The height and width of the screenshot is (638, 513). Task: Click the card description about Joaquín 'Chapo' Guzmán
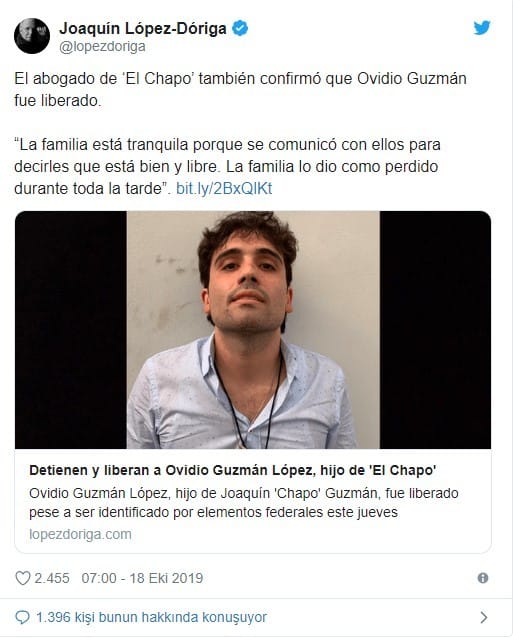tap(244, 503)
